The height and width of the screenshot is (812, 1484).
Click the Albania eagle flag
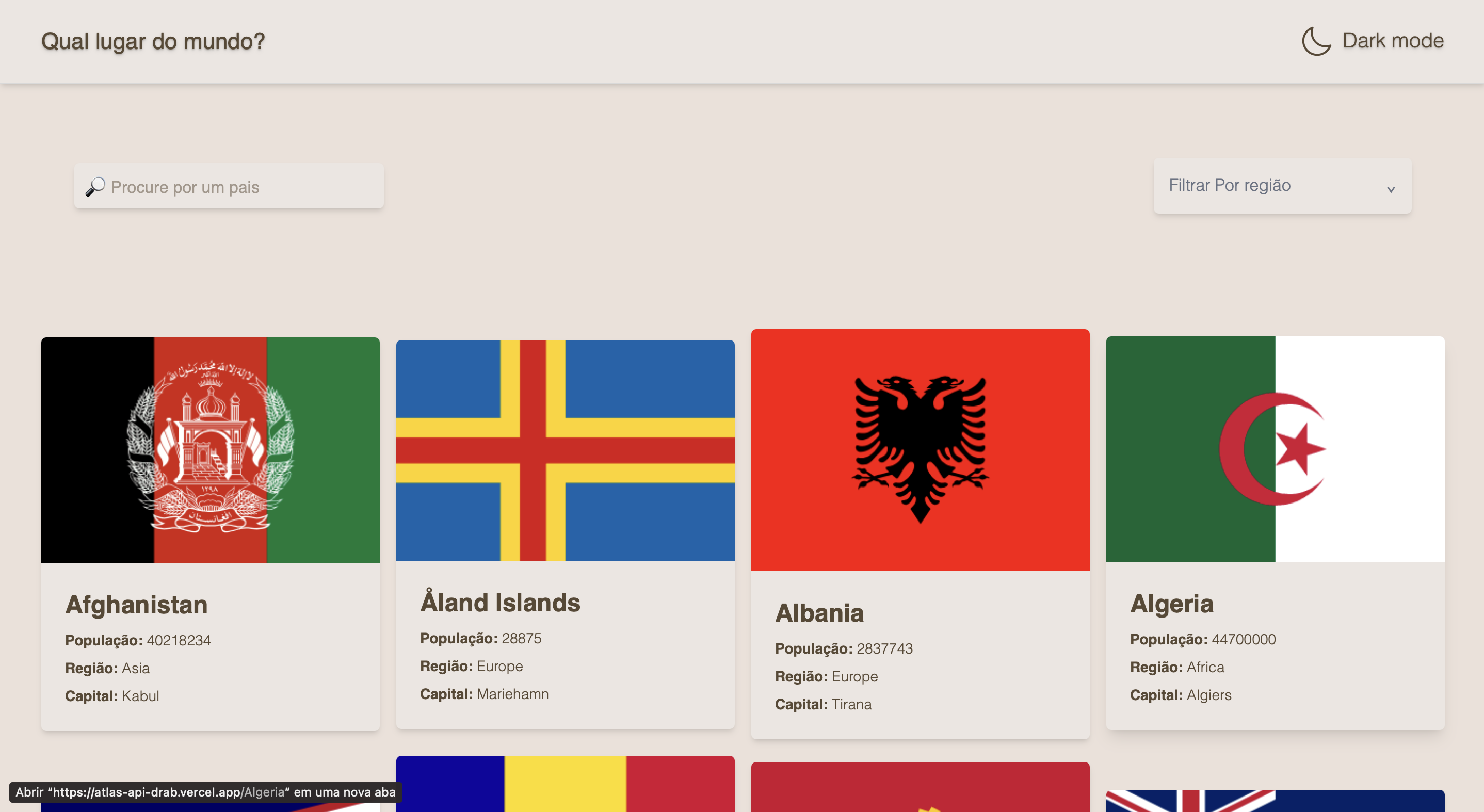click(x=920, y=450)
